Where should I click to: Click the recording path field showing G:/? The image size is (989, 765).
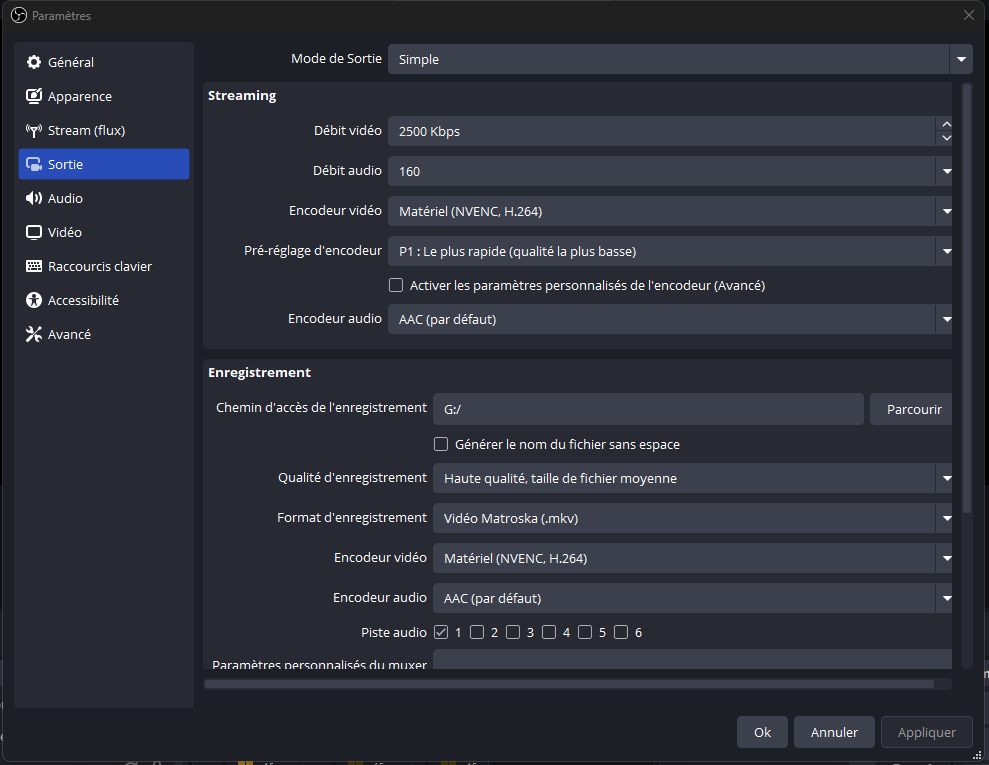point(648,409)
